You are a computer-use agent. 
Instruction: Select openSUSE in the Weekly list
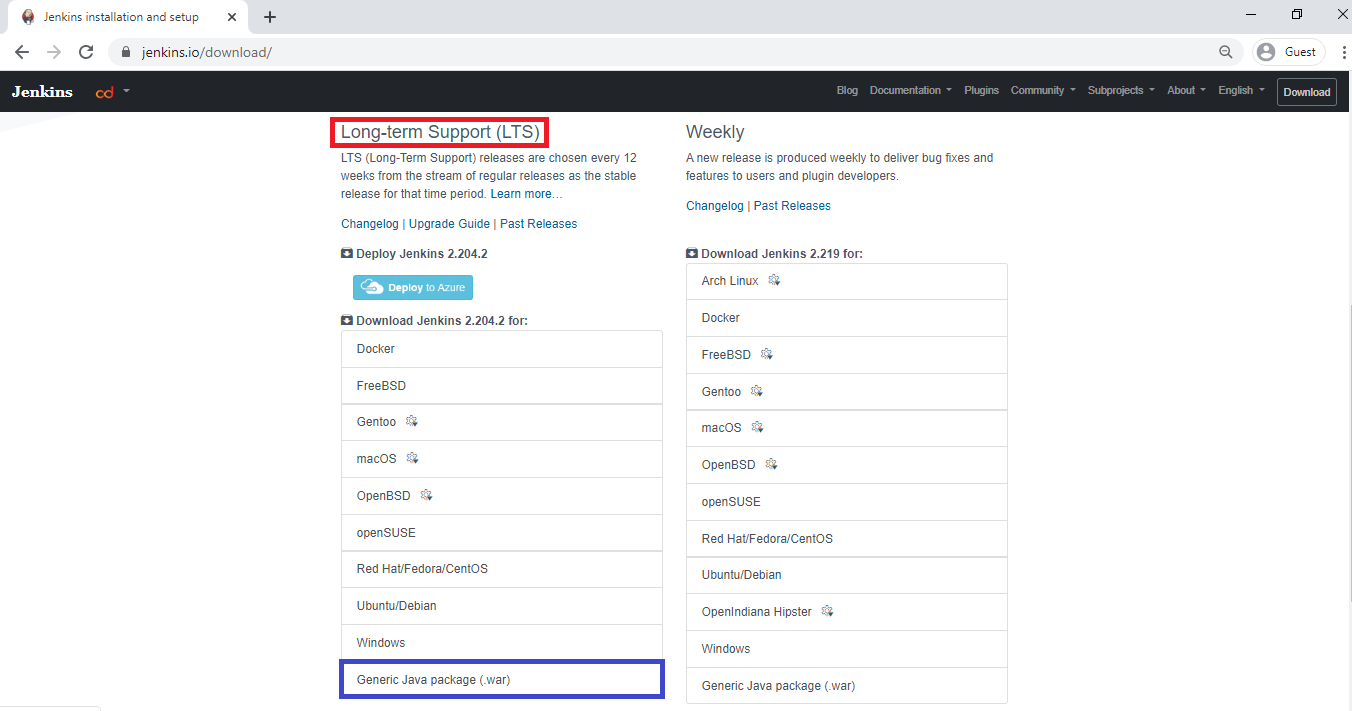(847, 502)
